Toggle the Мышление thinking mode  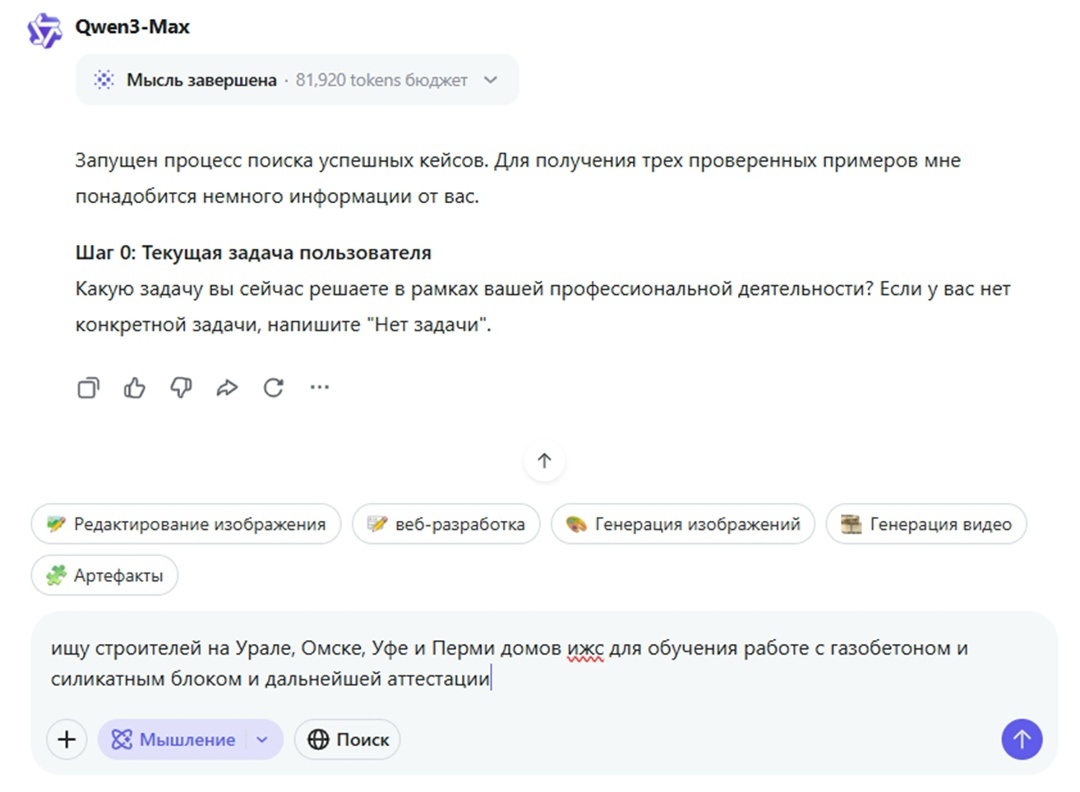coord(178,739)
